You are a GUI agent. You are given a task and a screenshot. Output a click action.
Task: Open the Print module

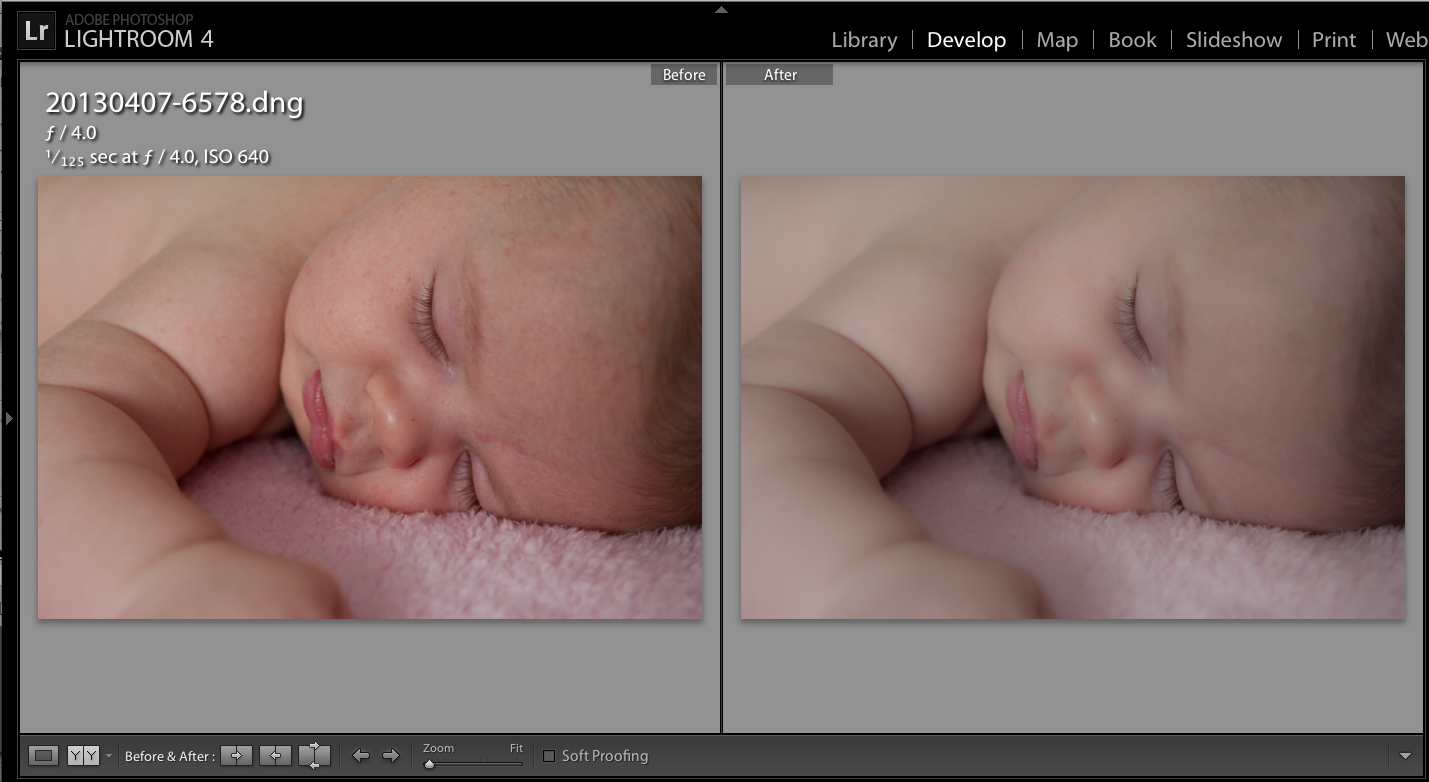point(1333,40)
